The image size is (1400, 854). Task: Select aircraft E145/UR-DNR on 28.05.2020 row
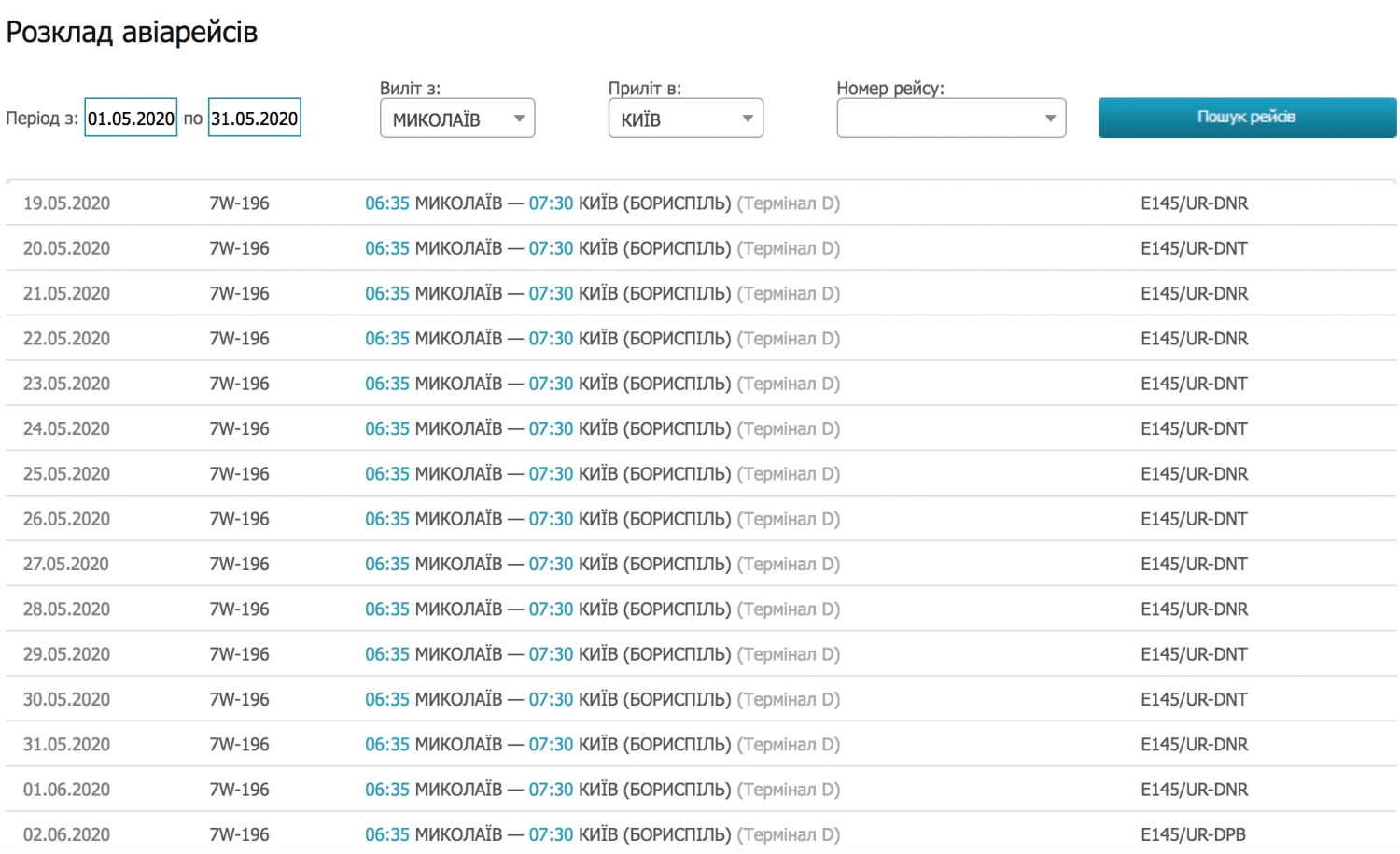1194,609
